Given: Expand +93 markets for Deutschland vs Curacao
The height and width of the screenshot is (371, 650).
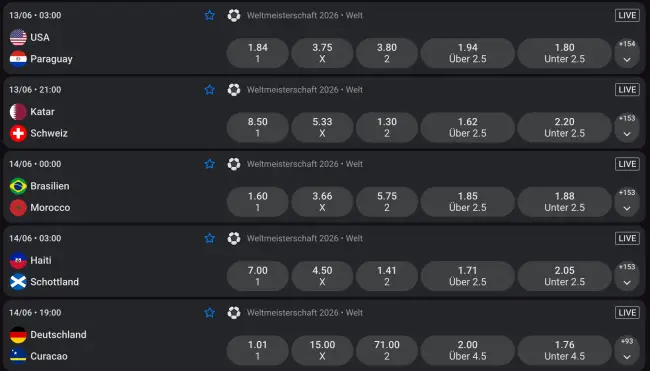Looking at the screenshot, I should pyautogui.click(x=627, y=350).
